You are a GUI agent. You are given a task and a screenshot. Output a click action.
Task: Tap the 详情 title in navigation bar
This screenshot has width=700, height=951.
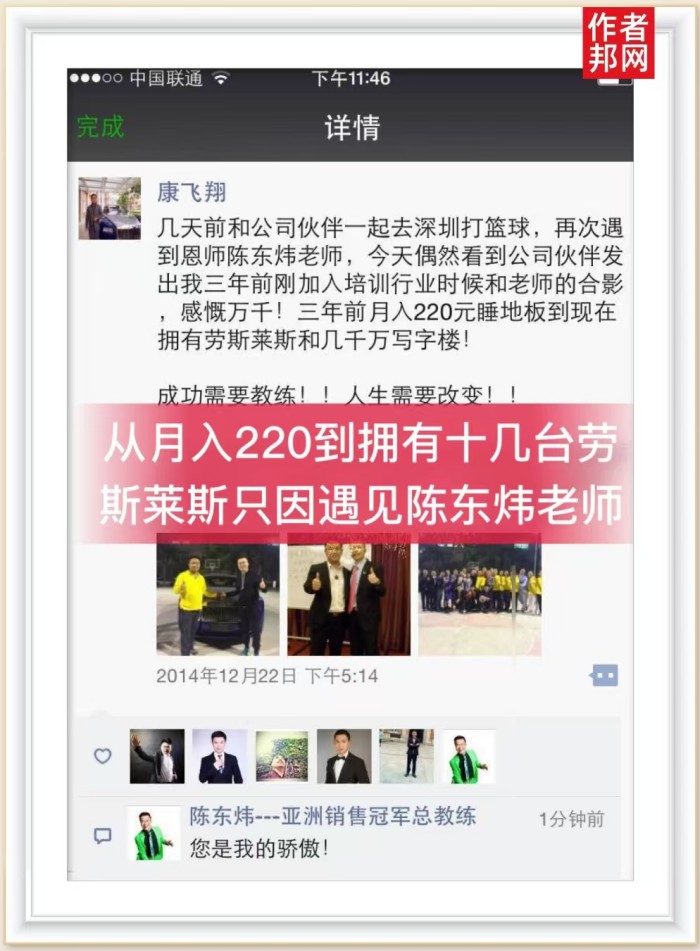pos(352,127)
